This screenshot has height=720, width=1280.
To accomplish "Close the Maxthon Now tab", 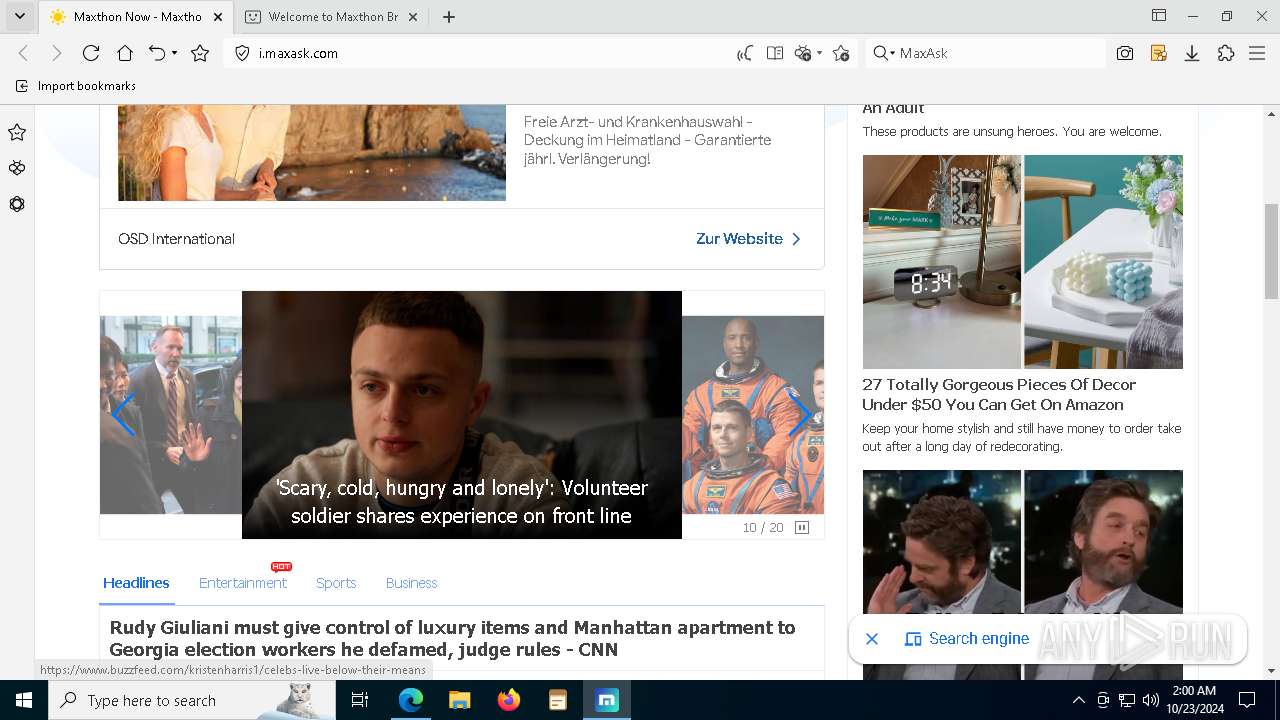I will point(217,17).
